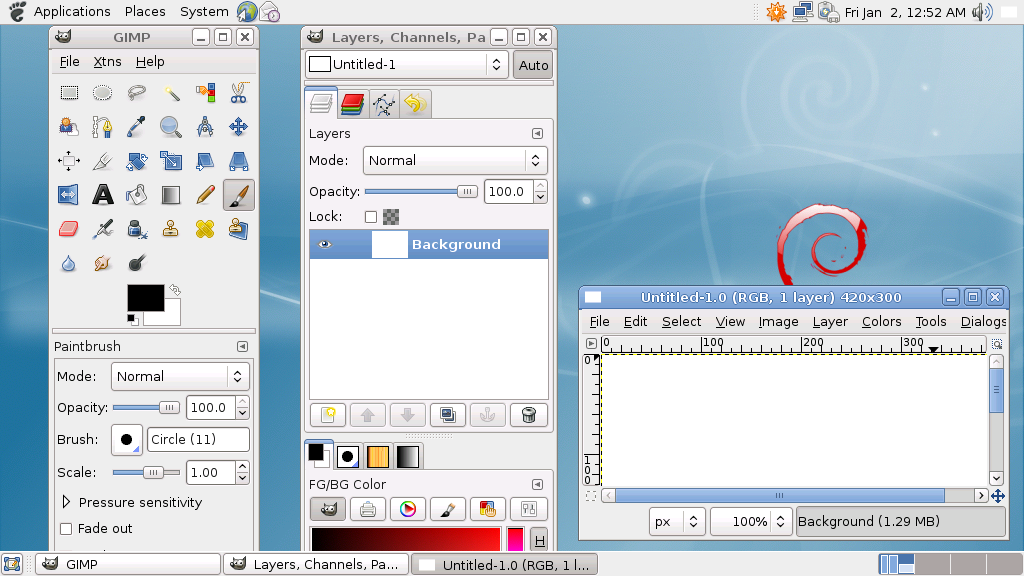This screenshot has width=1024, height=576.
Task: Select the Perspective tool
Action: (238, 161)
